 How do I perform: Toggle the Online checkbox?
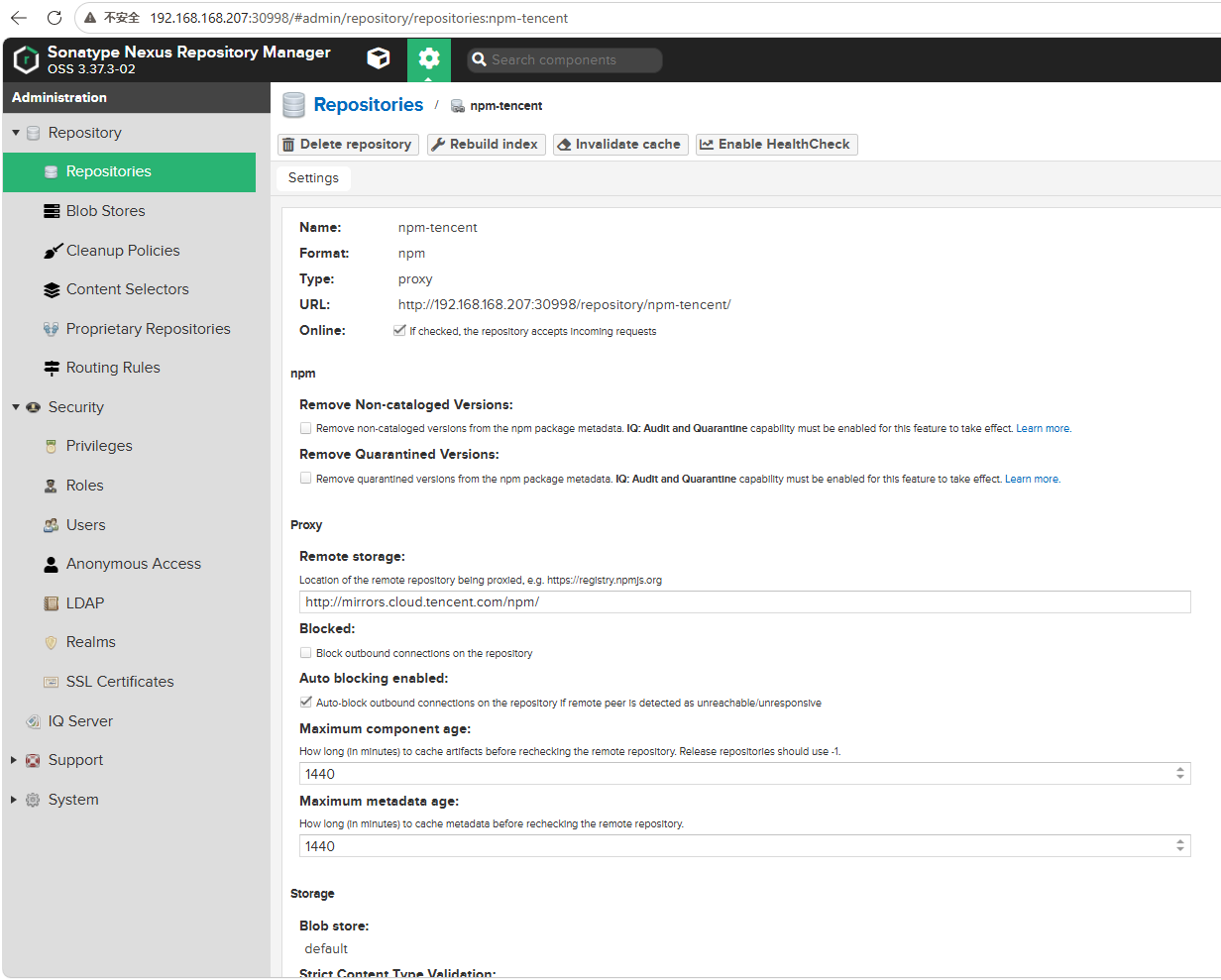click(399, 331)
